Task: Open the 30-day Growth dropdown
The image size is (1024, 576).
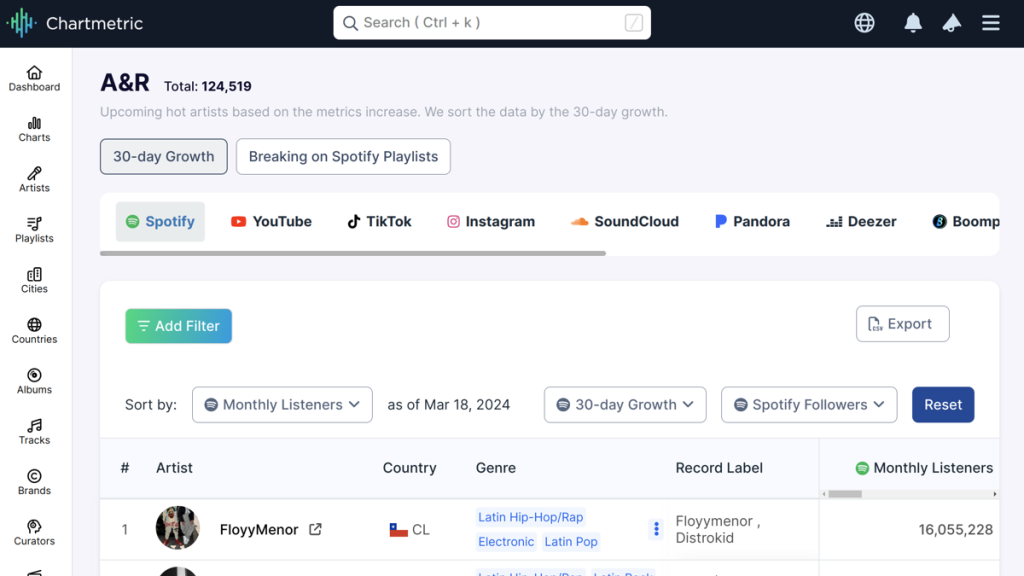Action: click(x=625, y=405)
